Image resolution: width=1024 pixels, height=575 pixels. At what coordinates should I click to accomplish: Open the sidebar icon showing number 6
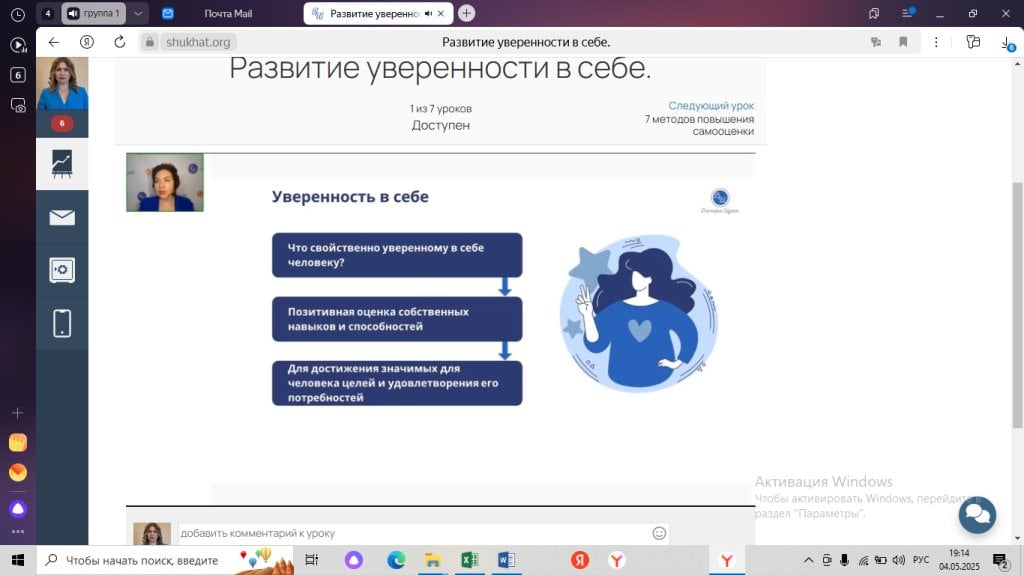click(18, 74)
